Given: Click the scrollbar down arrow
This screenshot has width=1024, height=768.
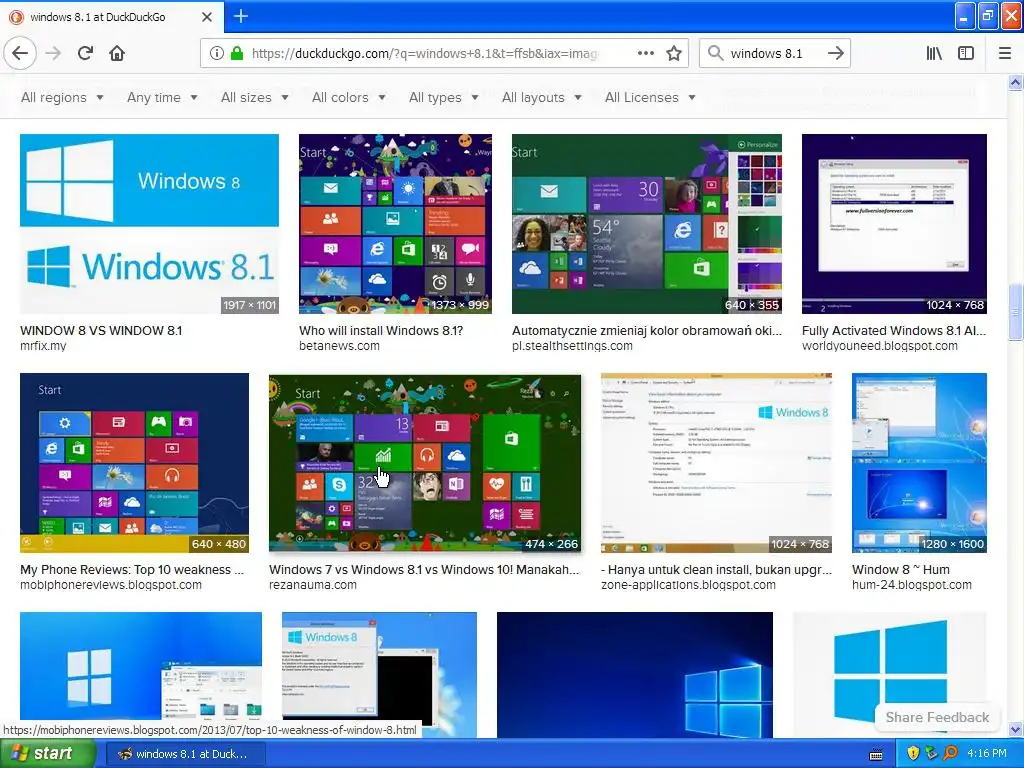Looking at the screenshot, I should pos(1016,729).
